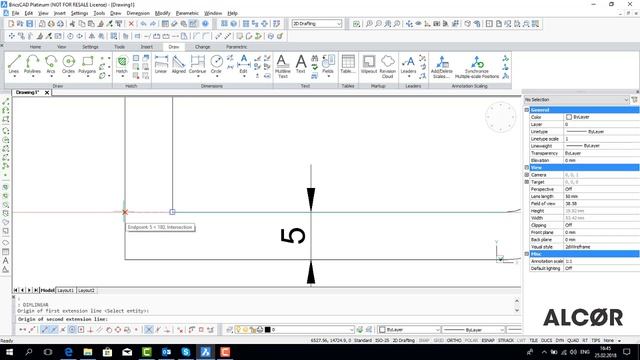640x360 pixels.
Task: Click the red delete X toolbar icon
Action: [131, 24]
